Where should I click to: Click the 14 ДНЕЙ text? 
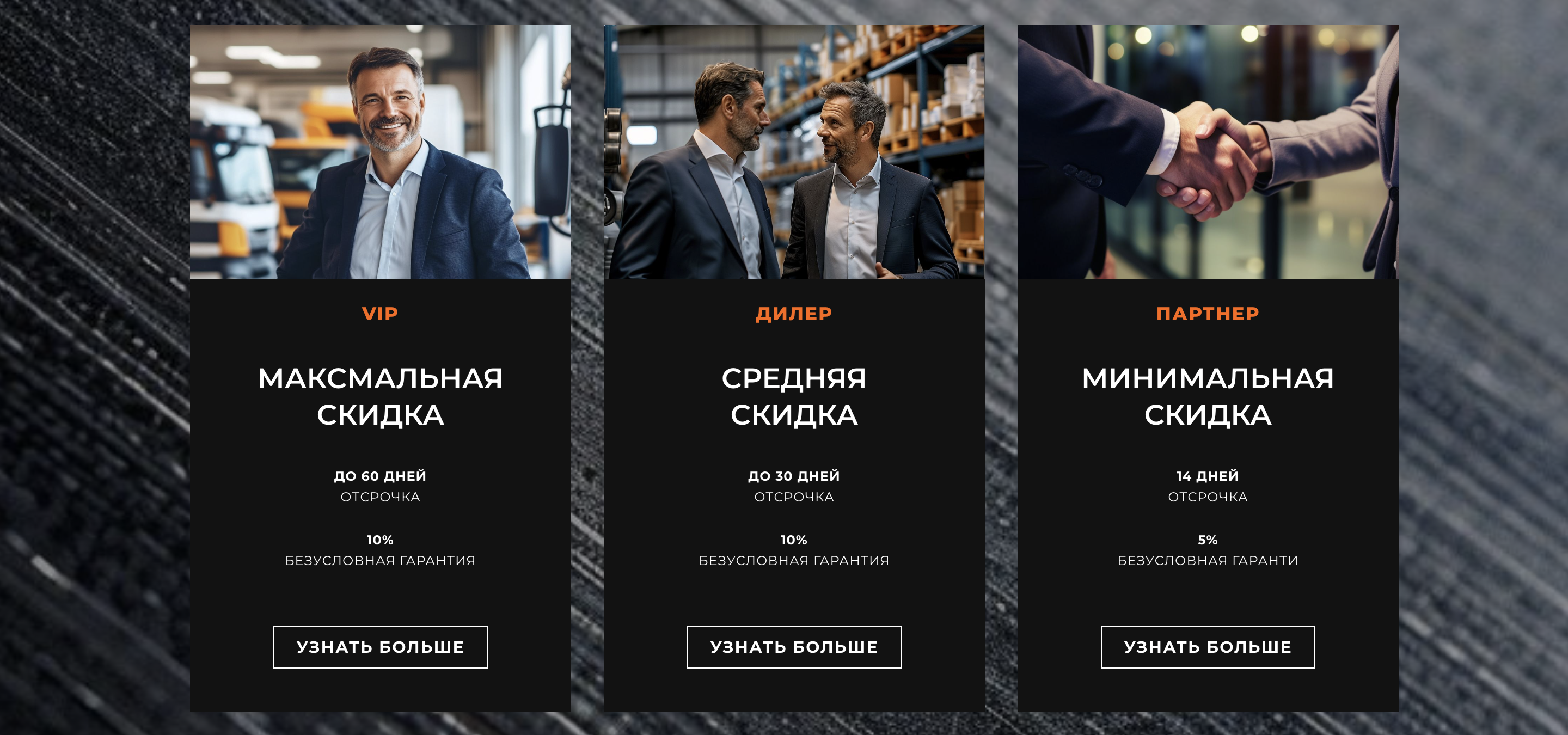click(x=1208, y=476)
